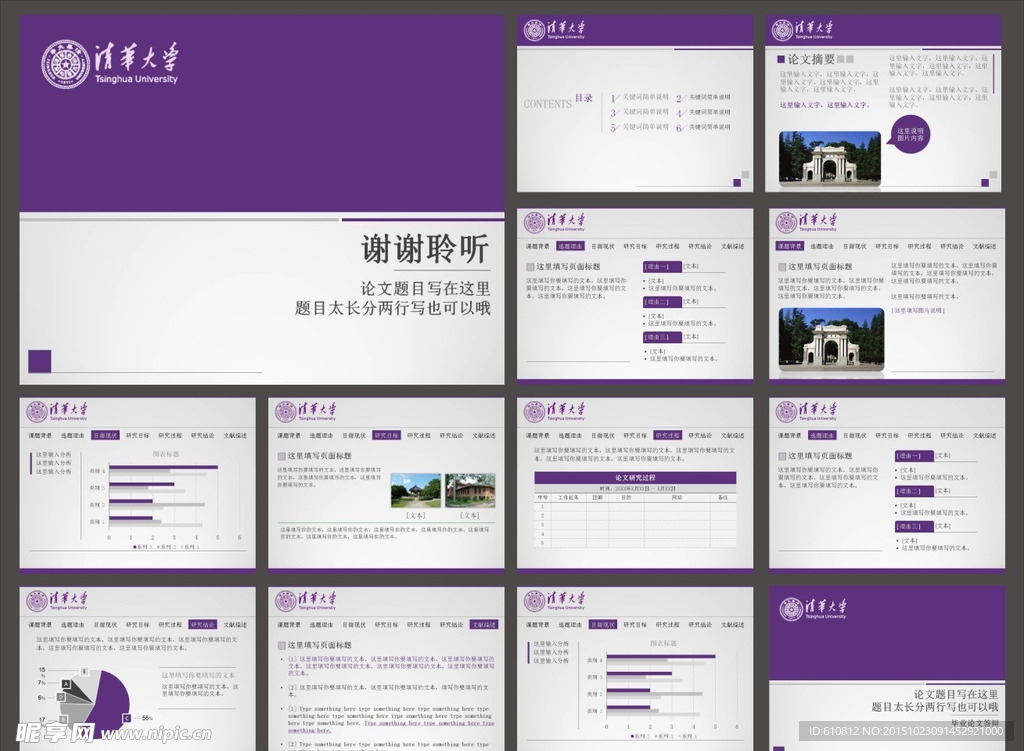1024x751 pixels.
Task: Click the Tsinghua University seal on the 谢谢聆听 slide
Action: [x=65, y=65]
